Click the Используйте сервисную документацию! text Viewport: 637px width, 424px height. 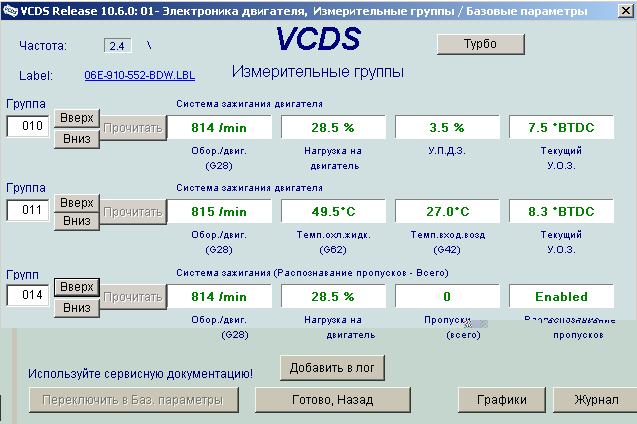[x=140, y=374]
